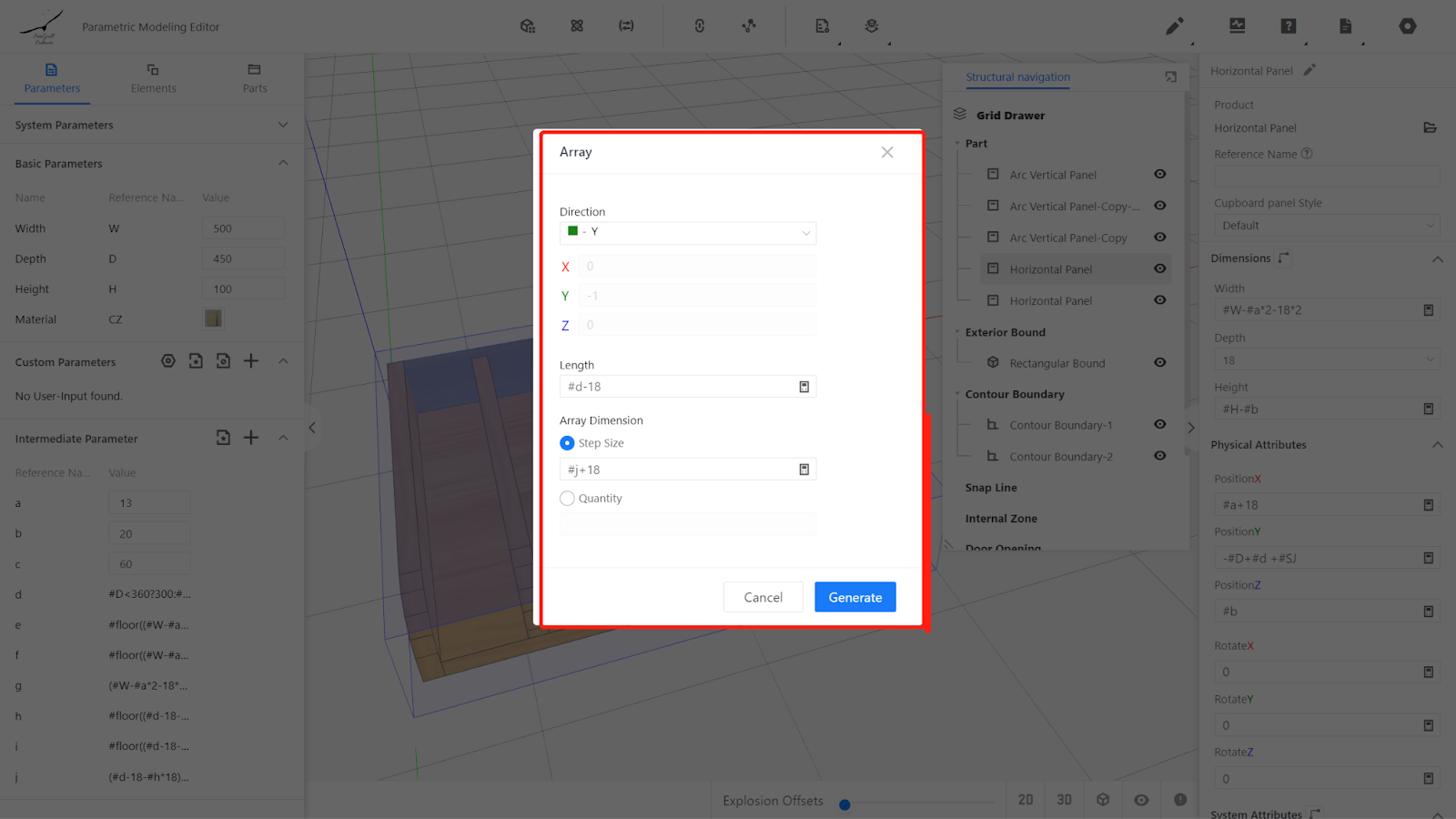Screen dimensions: 1456x819
Task: Click the Generate button
Action: pos(854,597)
